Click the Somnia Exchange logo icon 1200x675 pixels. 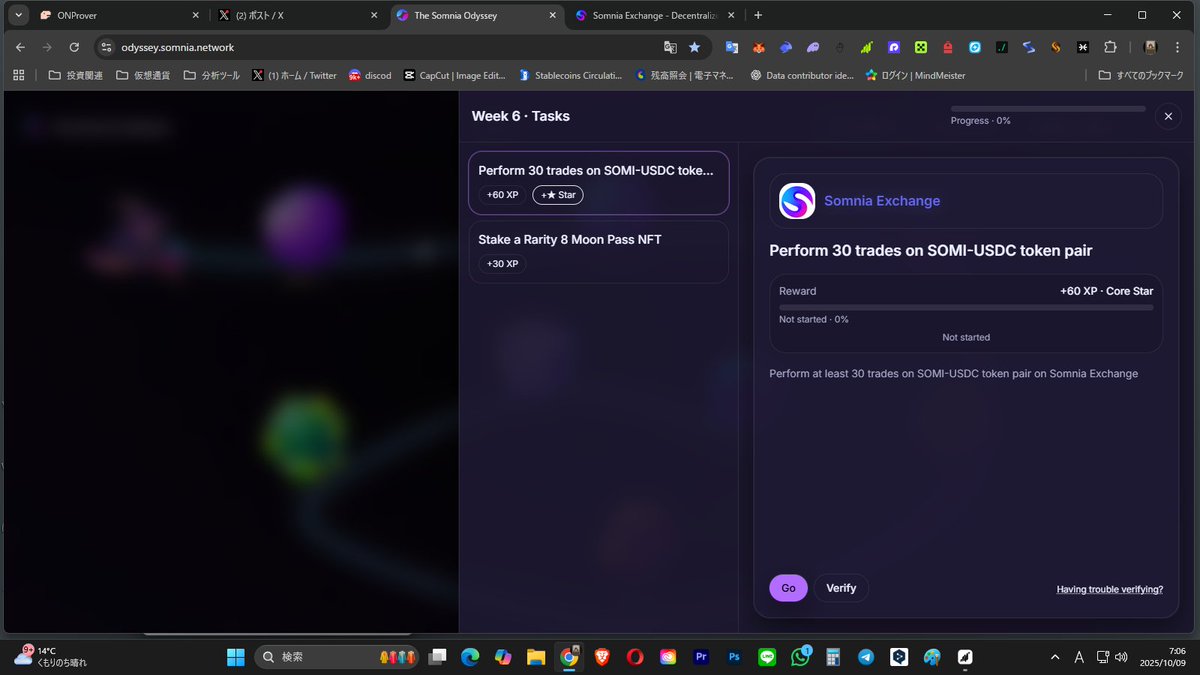click(x=797, y=201)
